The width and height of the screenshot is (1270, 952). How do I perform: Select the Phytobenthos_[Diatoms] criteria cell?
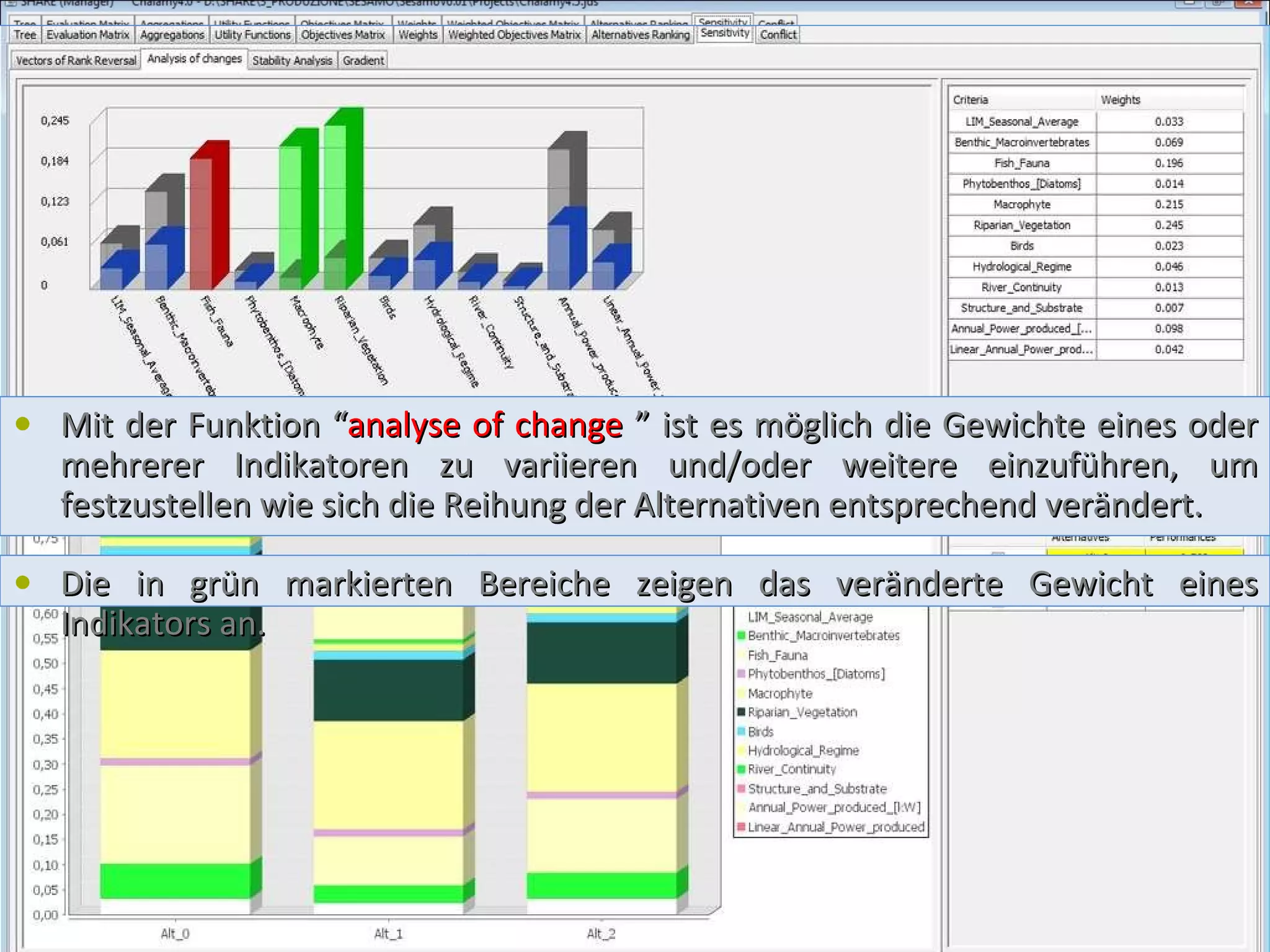1022,183
